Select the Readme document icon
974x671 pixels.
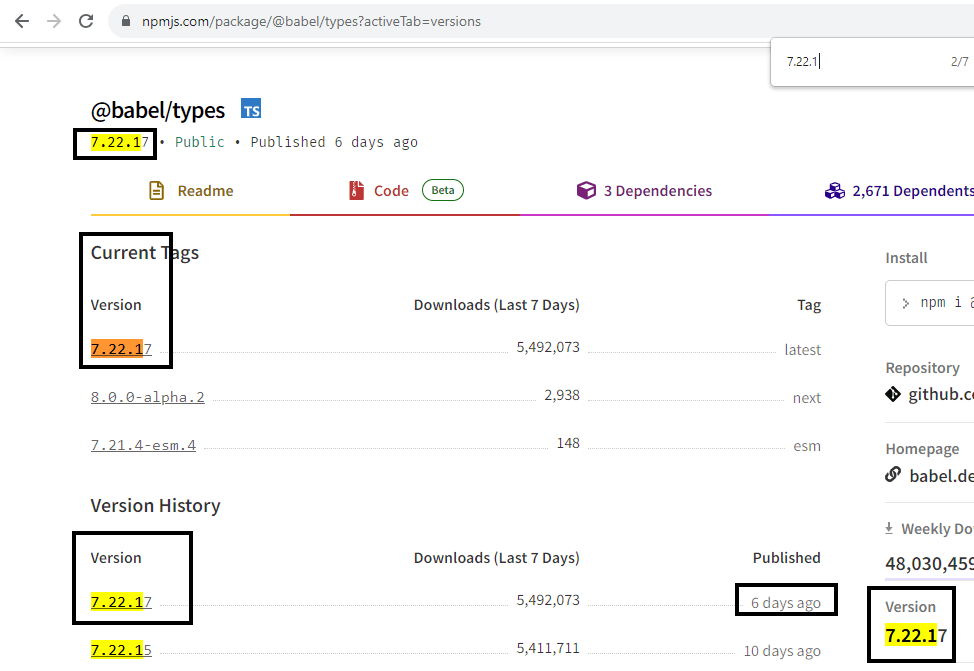157,191
